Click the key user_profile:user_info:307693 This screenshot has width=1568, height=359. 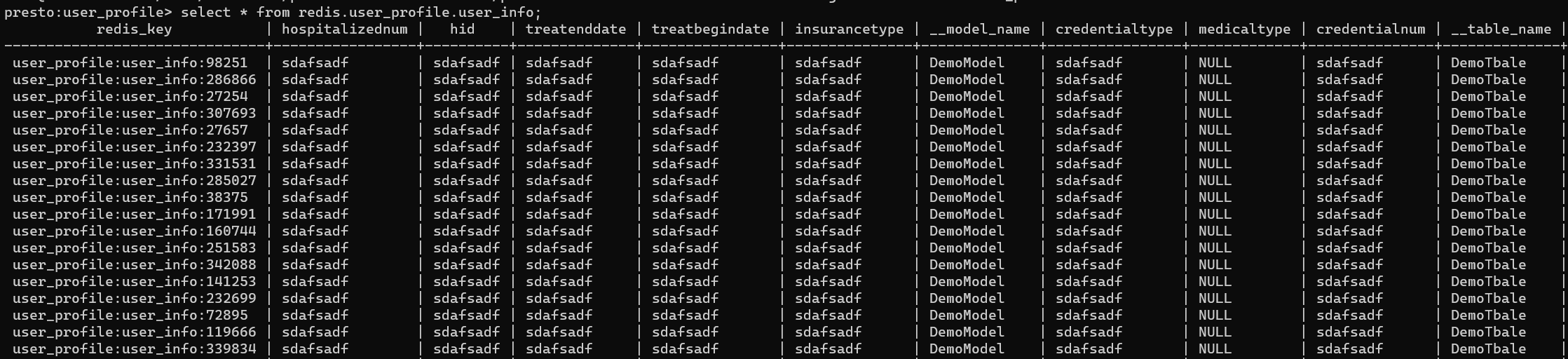(x=134, y=114)
